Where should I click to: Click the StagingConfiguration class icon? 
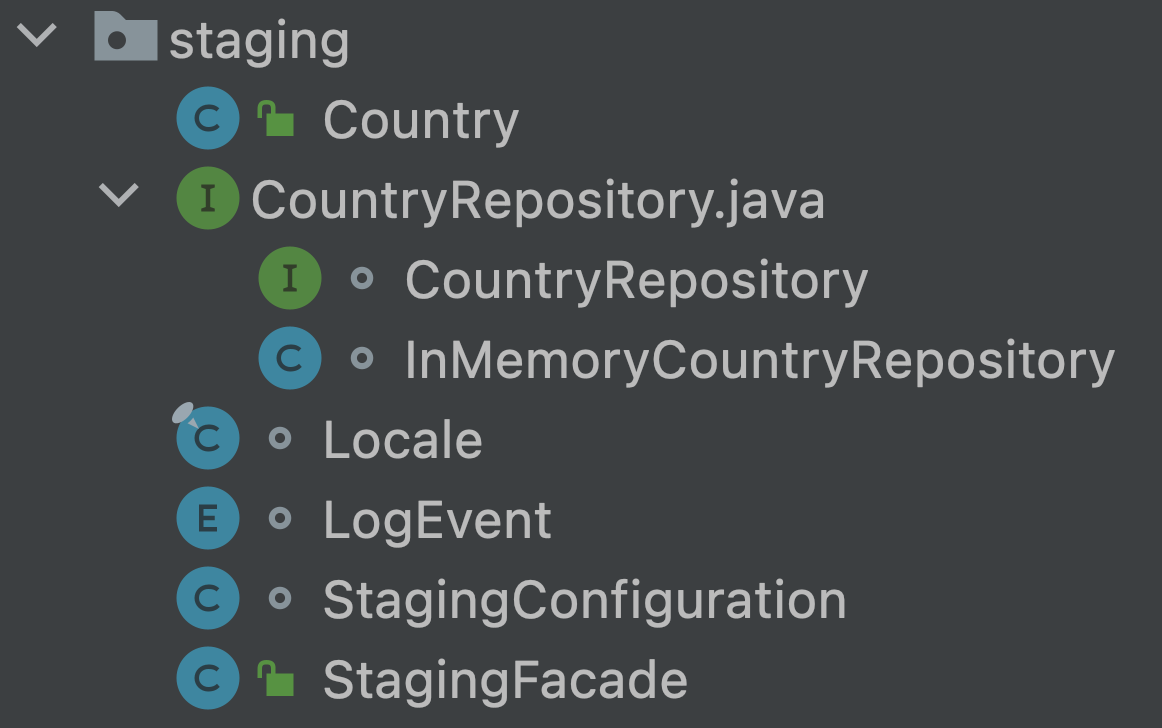208,598
